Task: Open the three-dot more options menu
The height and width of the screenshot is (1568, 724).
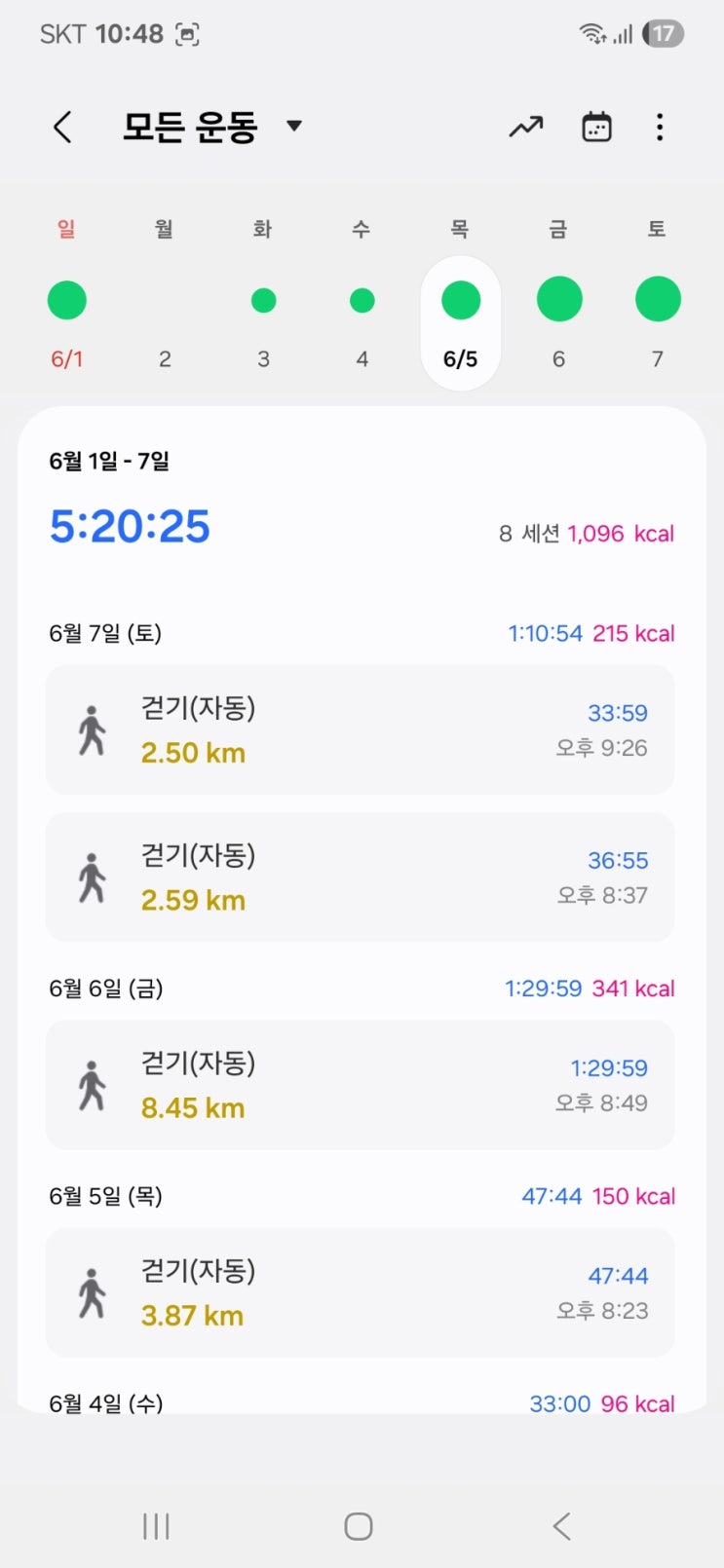Action: (660, 127)
